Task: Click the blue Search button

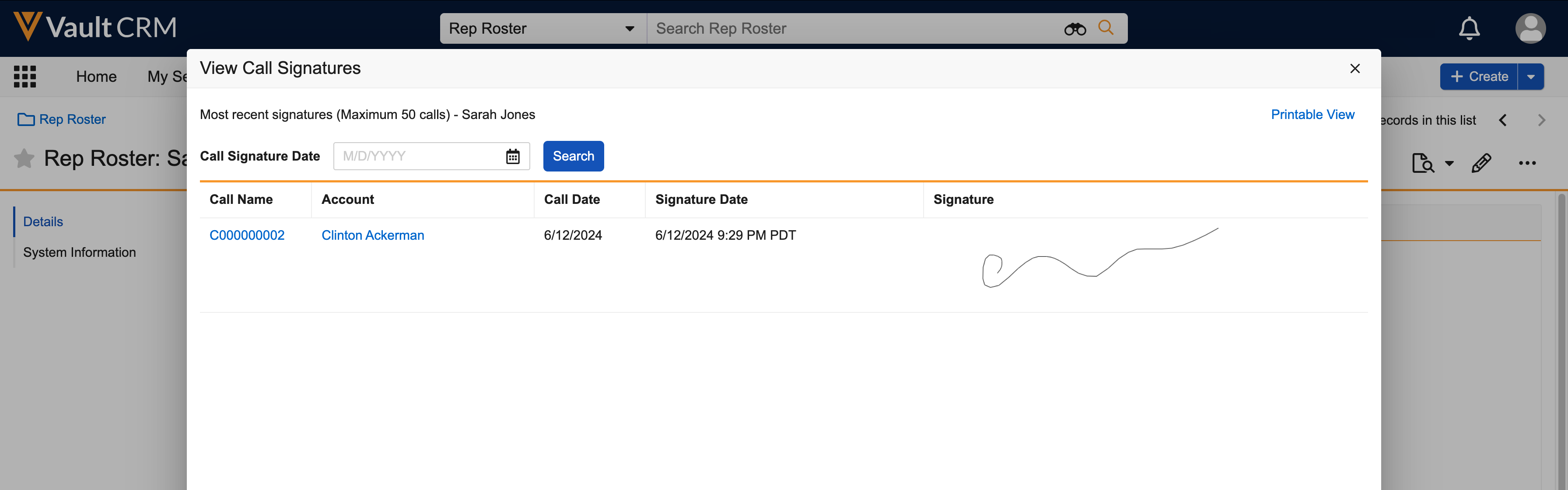Action: 573,157
